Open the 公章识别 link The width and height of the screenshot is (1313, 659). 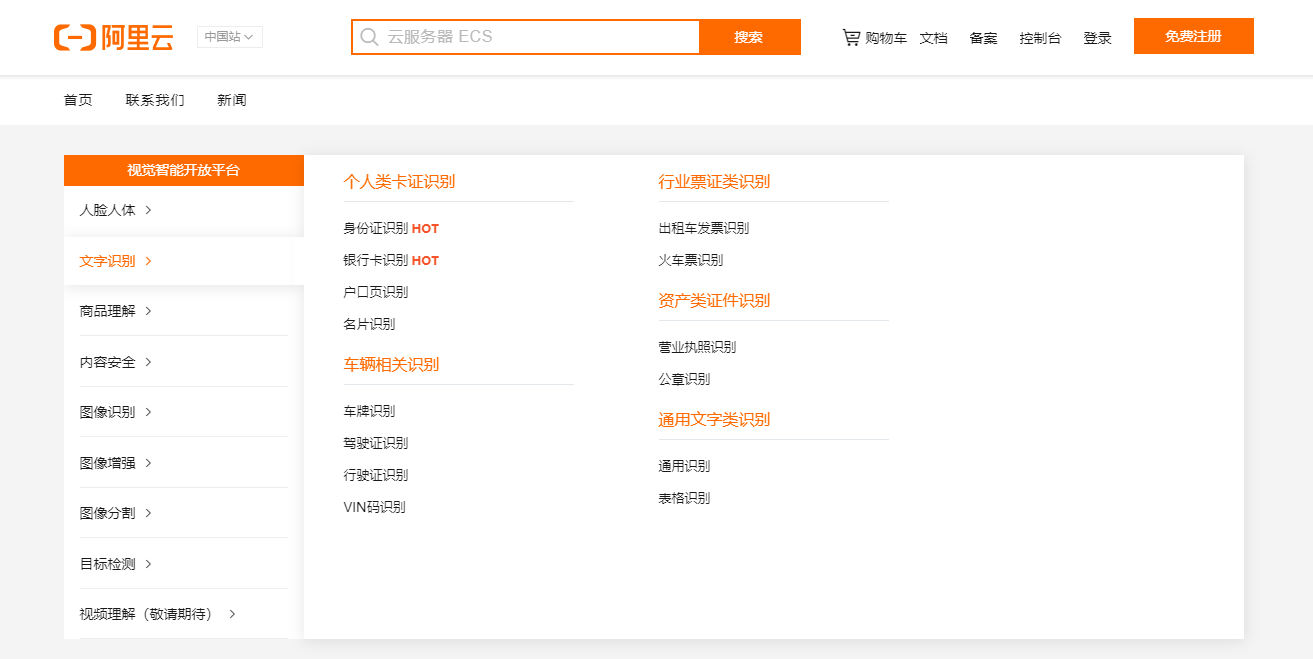click(x=684, y=379)
